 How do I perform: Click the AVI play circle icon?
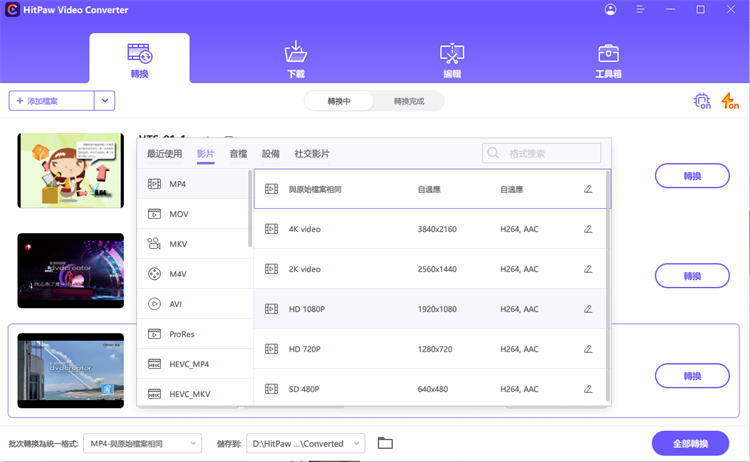[x=154, y=304]
